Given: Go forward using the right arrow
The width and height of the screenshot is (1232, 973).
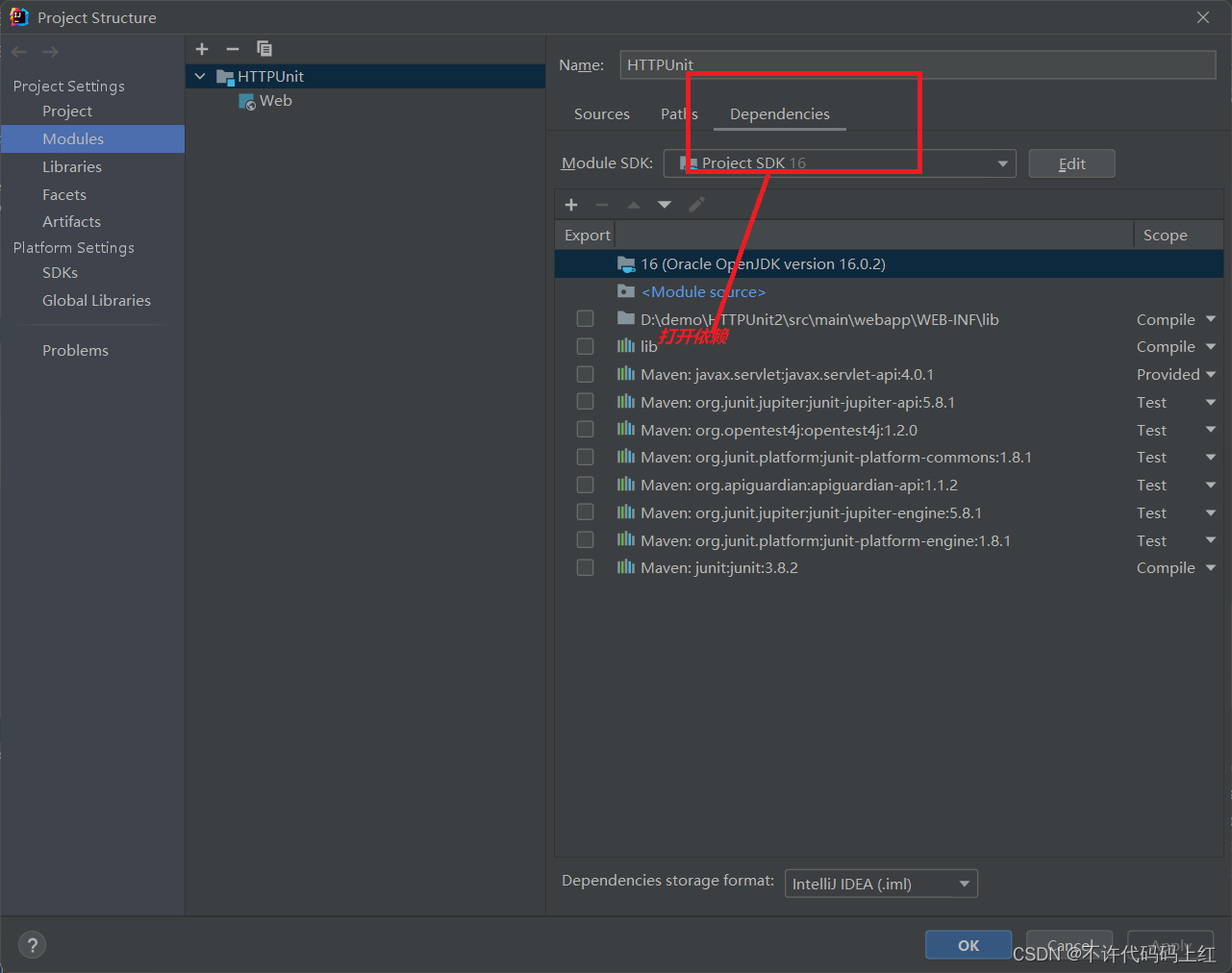Looking at the screenshot, I should tap(51, 52).
